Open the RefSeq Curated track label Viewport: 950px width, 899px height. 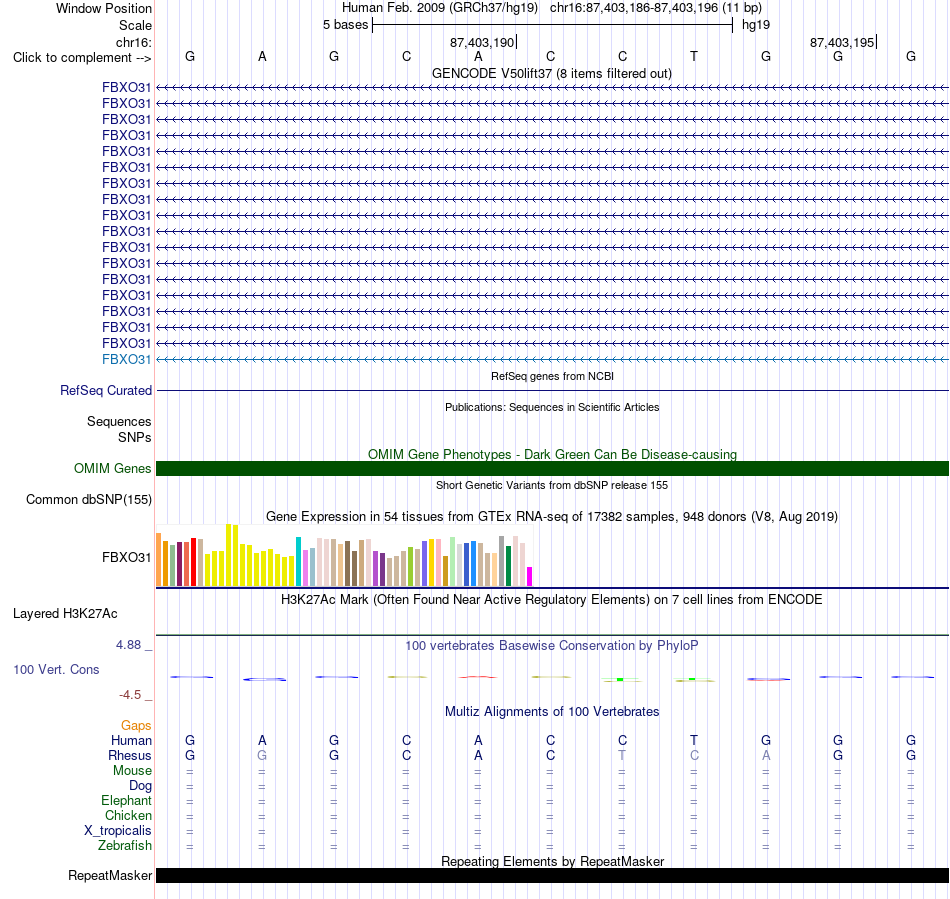click(105, 391)
